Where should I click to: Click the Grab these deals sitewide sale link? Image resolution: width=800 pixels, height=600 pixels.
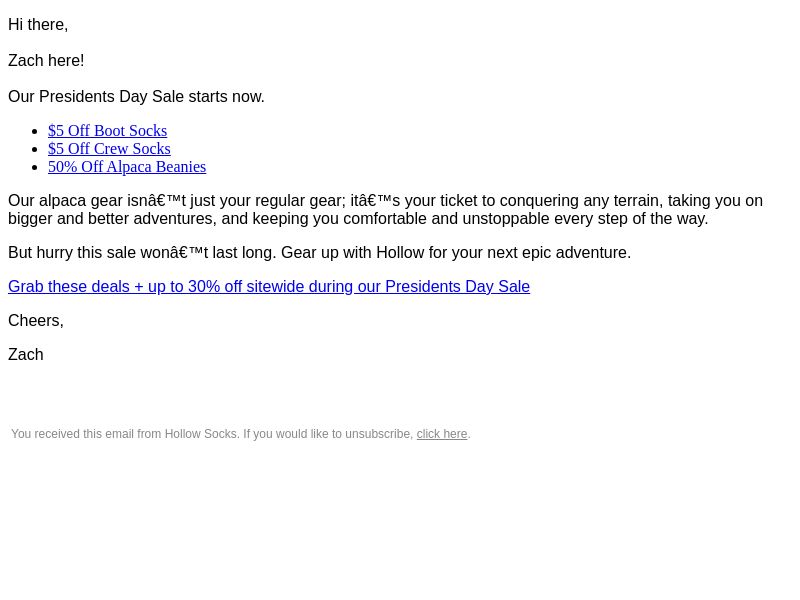(x=269, y=287)
